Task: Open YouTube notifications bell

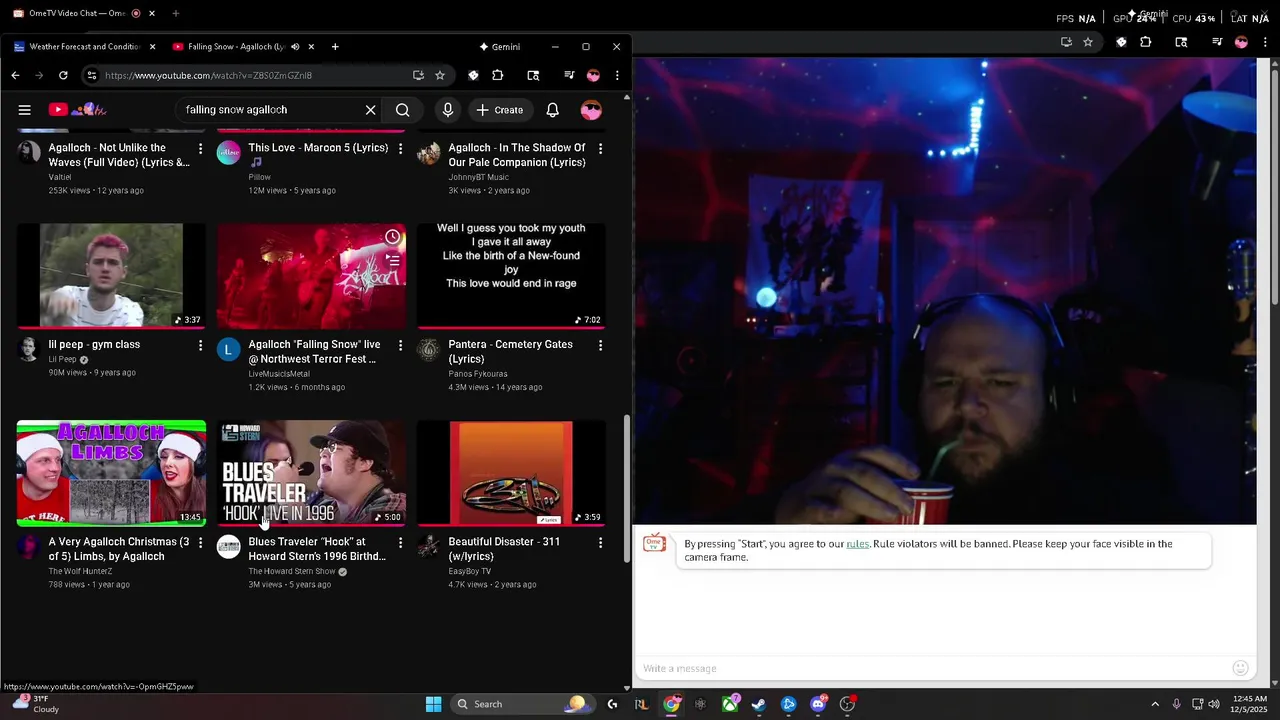Action: coord(552,110)
